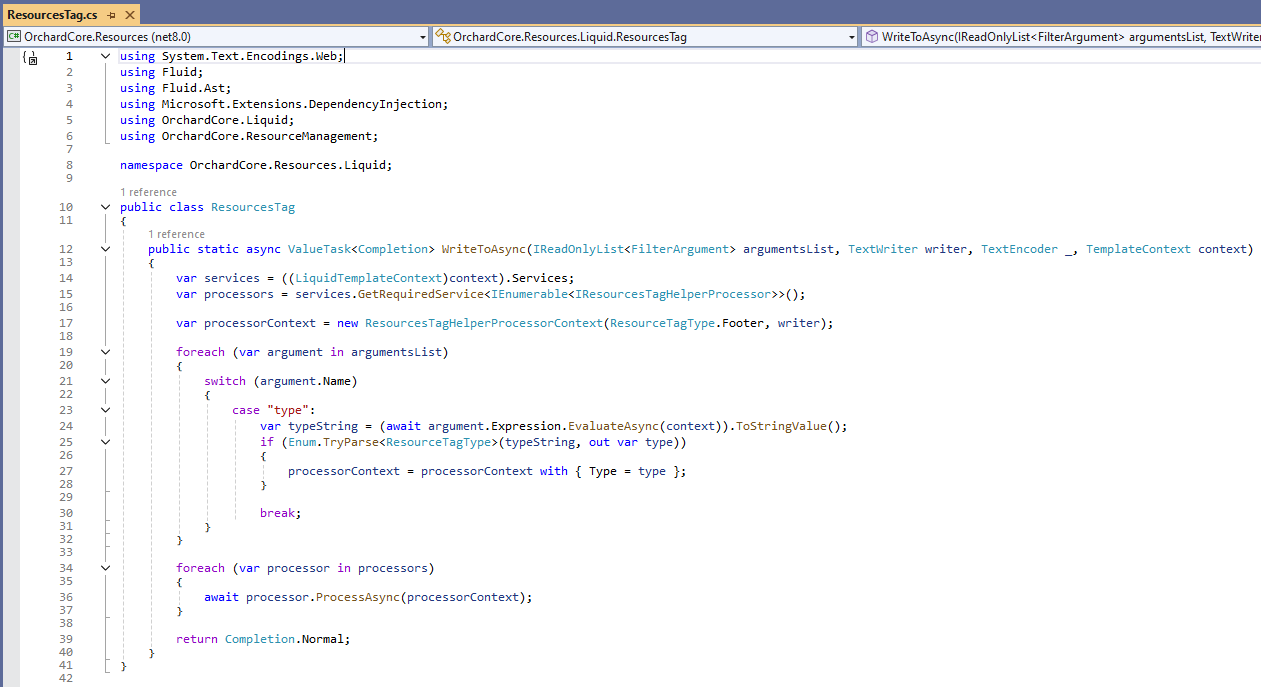Click the 'static' keyword on line 12
The height and width of the screenshot is (687, 1261).
(218, 249)
